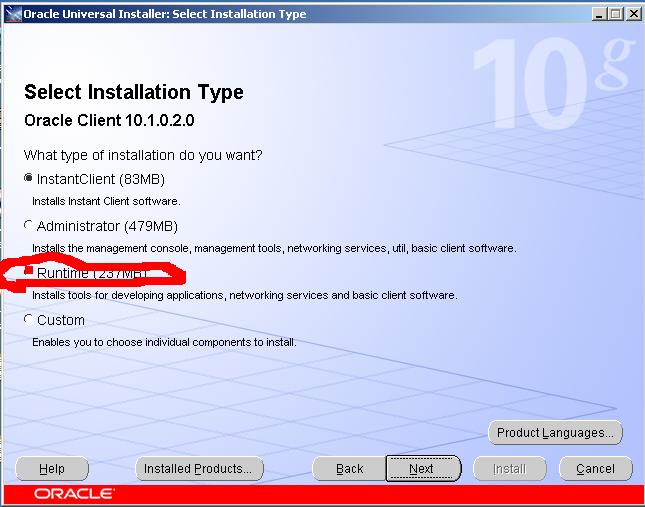645x507 pixels.
Task: Cancel the Oracle installer
Action: pyautogui.click(x=595, y=468)
